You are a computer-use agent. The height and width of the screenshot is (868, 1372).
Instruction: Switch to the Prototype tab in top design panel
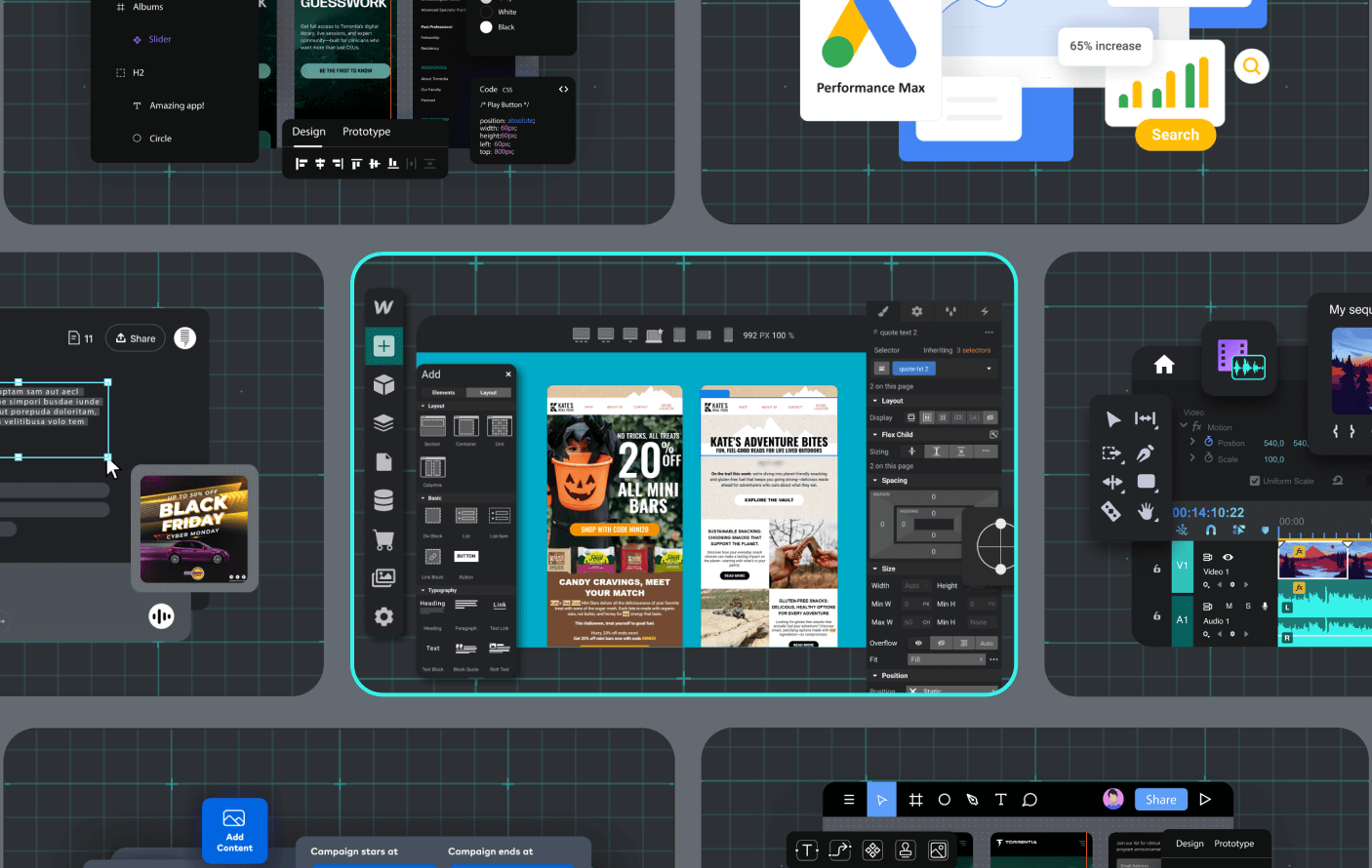pos(366,132)
